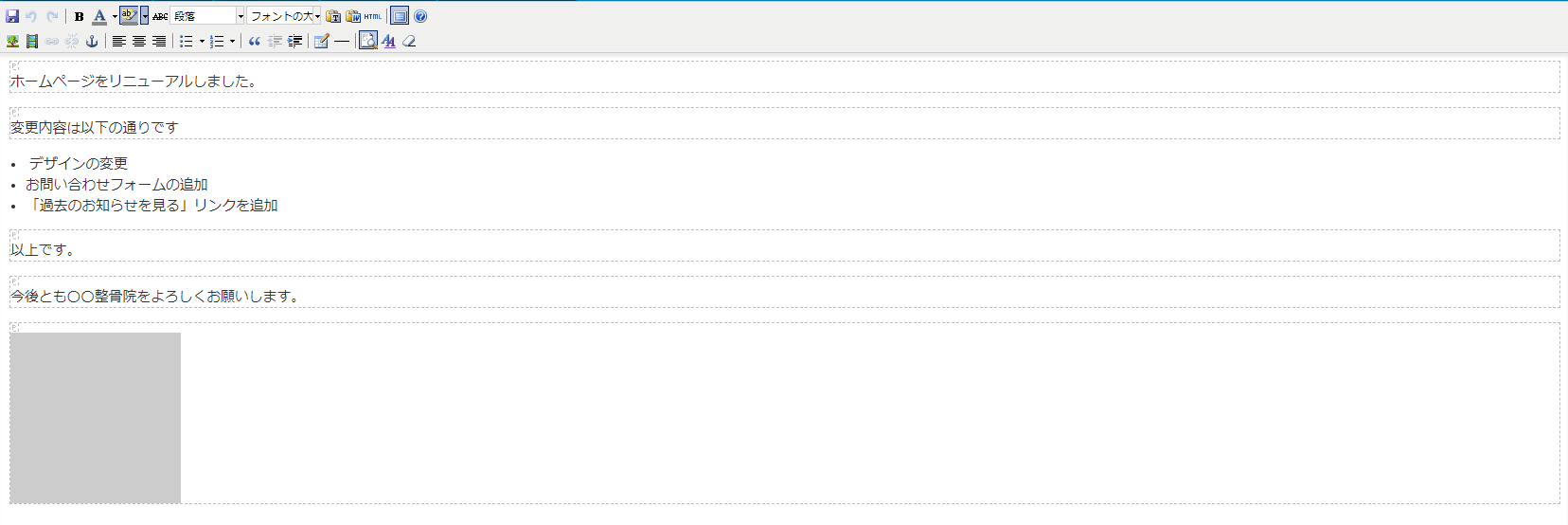
Task: Click the paste from Word icon
Action: [x=353, y=16]
